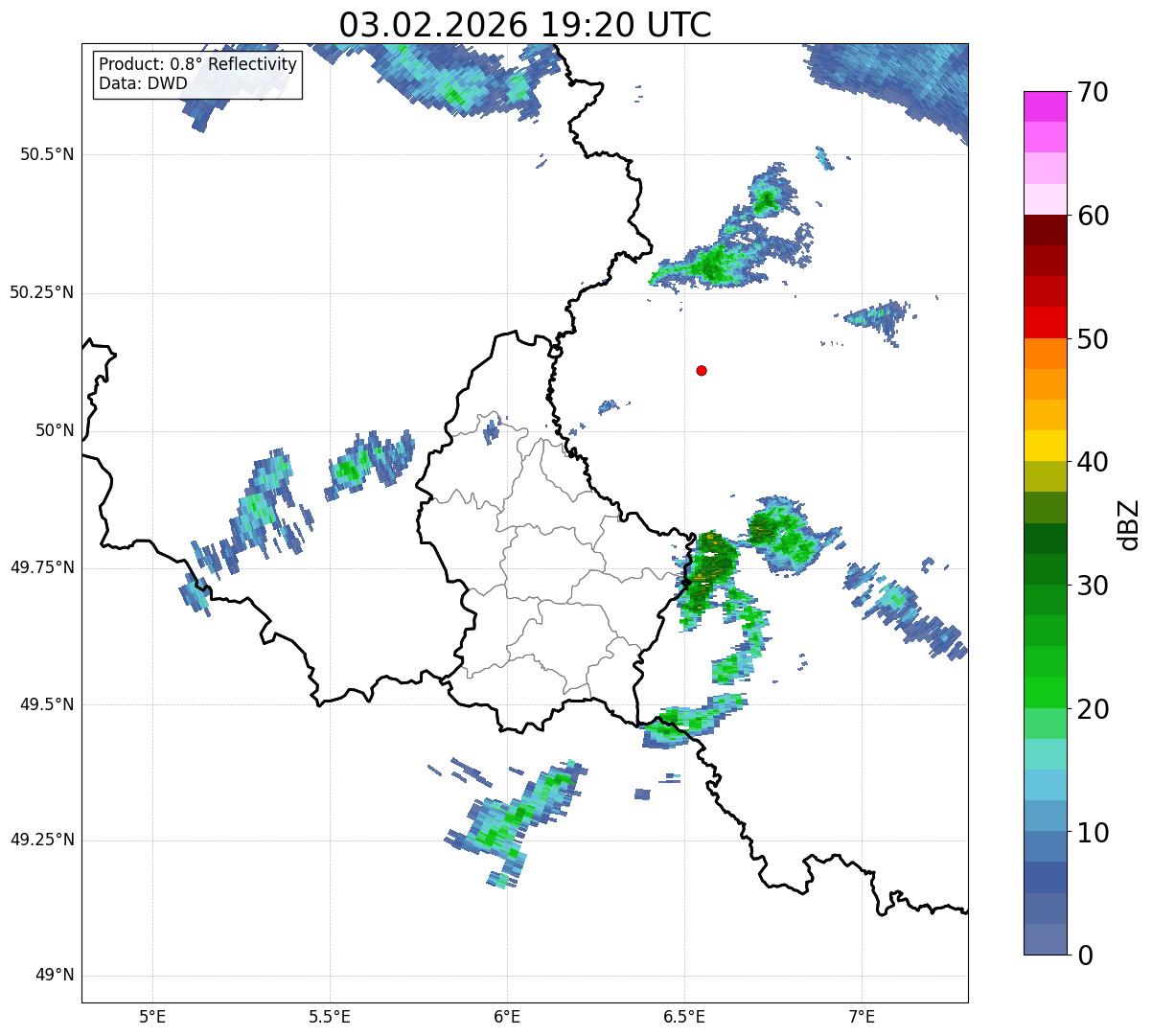Click the 50°N latitude label
The height and width of the screenshot is (1036, 1152).
pos(55,430)
